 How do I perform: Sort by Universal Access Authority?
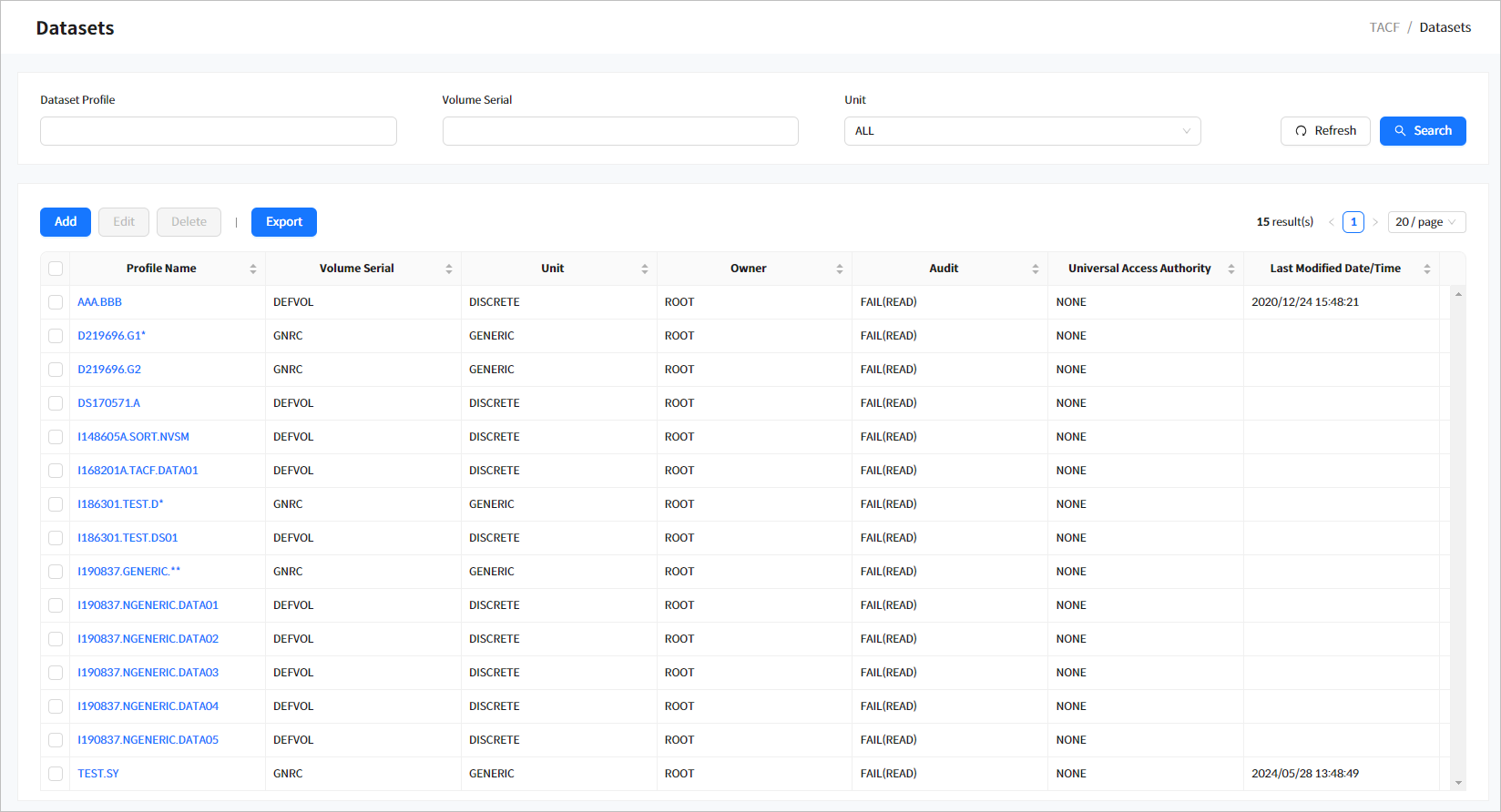coord(1230,269)
